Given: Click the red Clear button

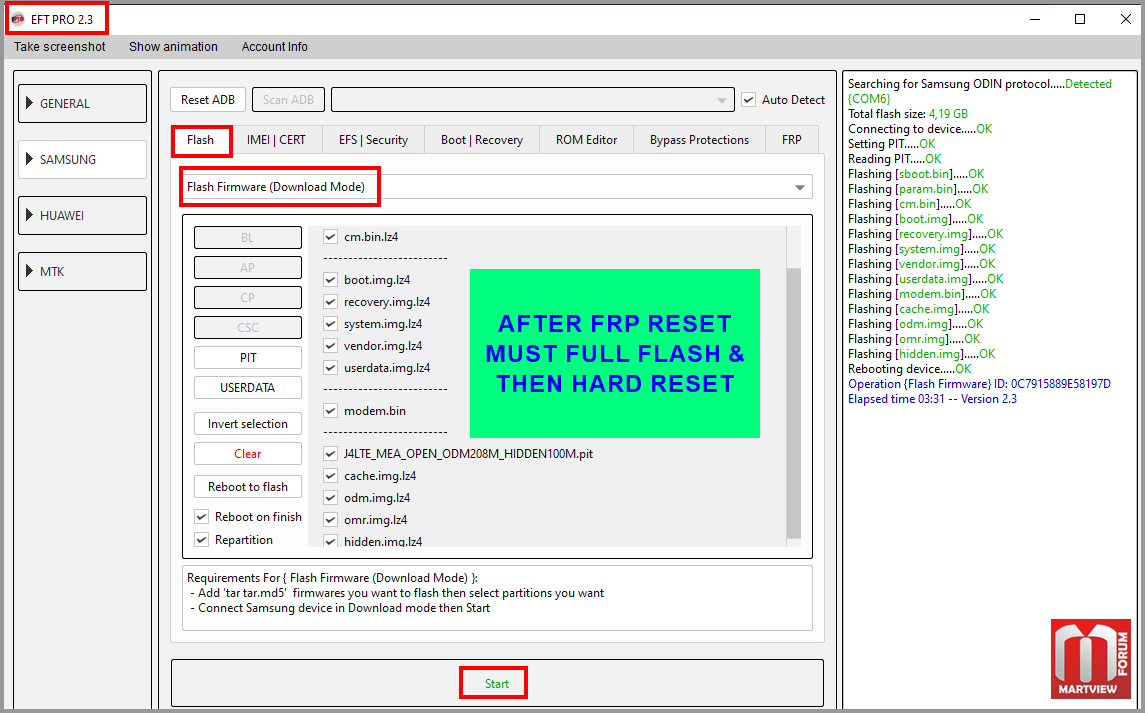Looking at the screenshot, I should (x=248, y=454).
